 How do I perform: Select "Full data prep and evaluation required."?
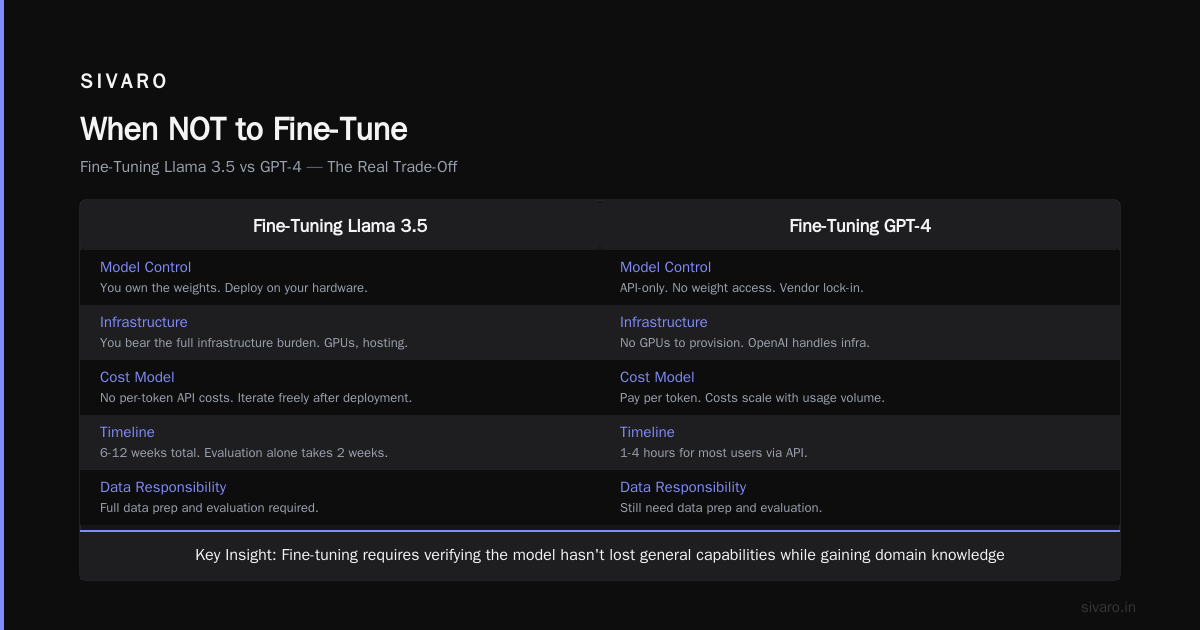(209, 508)
